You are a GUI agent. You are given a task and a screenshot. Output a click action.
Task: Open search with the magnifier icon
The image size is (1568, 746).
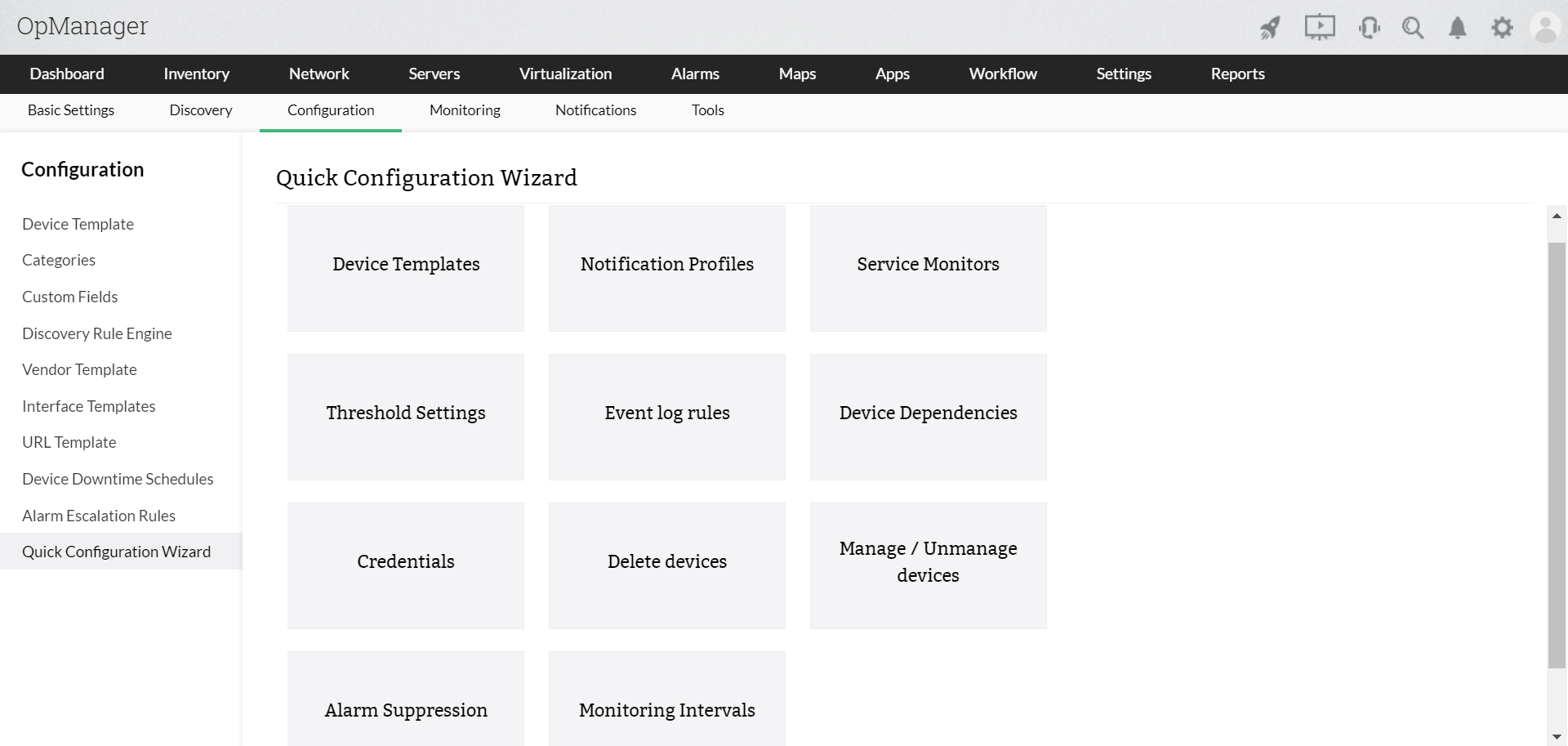click(1413, 28)
